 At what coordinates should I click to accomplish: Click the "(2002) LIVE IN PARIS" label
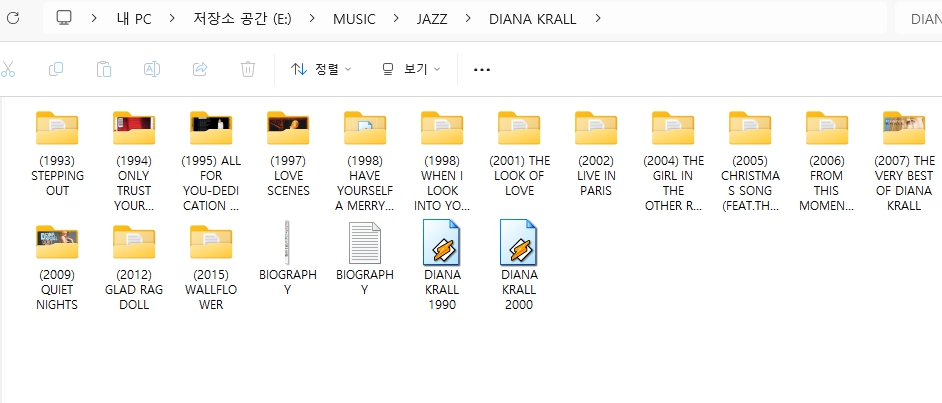[596, 176]
